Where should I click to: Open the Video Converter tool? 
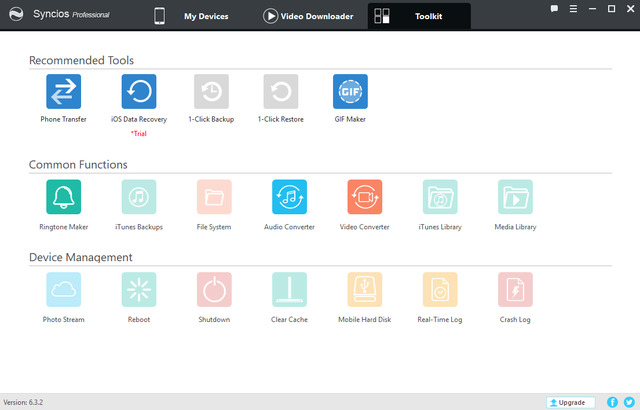pyautogui.click(x=364, y=197)
